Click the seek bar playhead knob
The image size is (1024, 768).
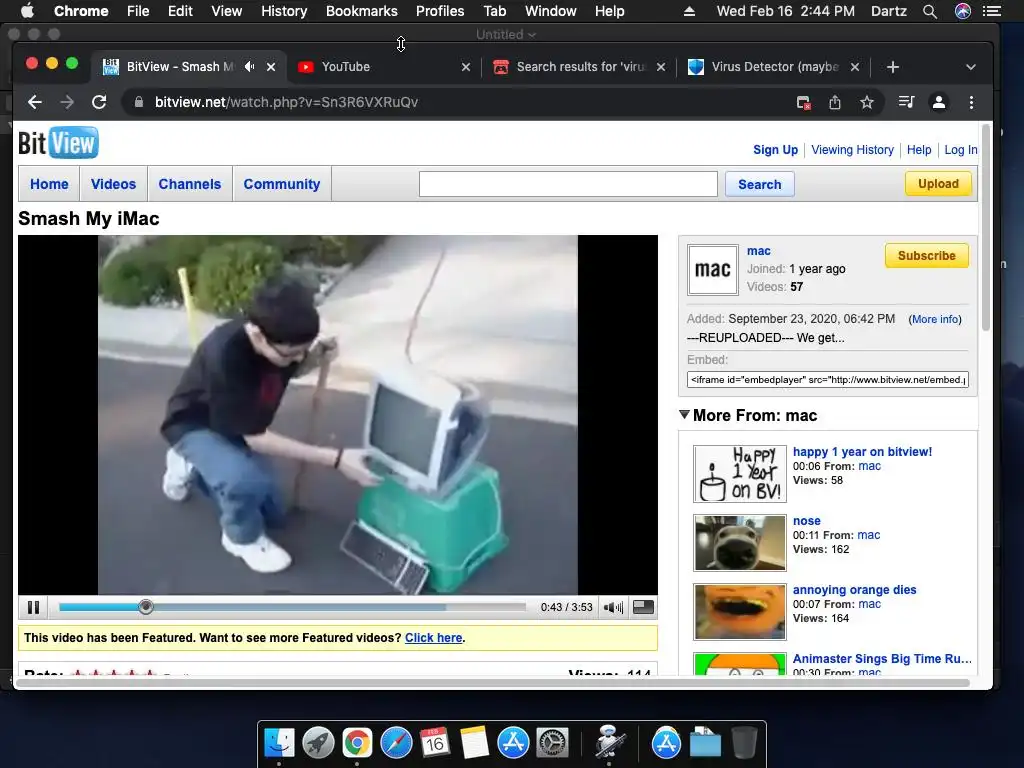pos(146,607)
